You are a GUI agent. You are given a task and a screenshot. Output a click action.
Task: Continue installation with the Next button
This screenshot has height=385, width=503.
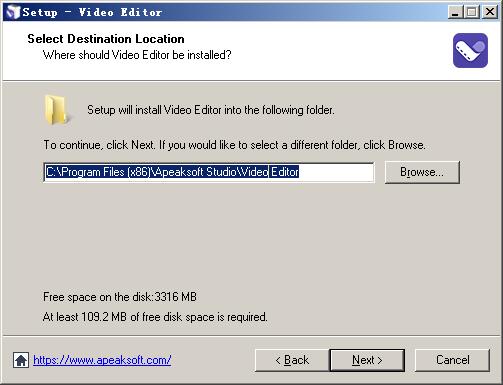click(x=367, y=360)
